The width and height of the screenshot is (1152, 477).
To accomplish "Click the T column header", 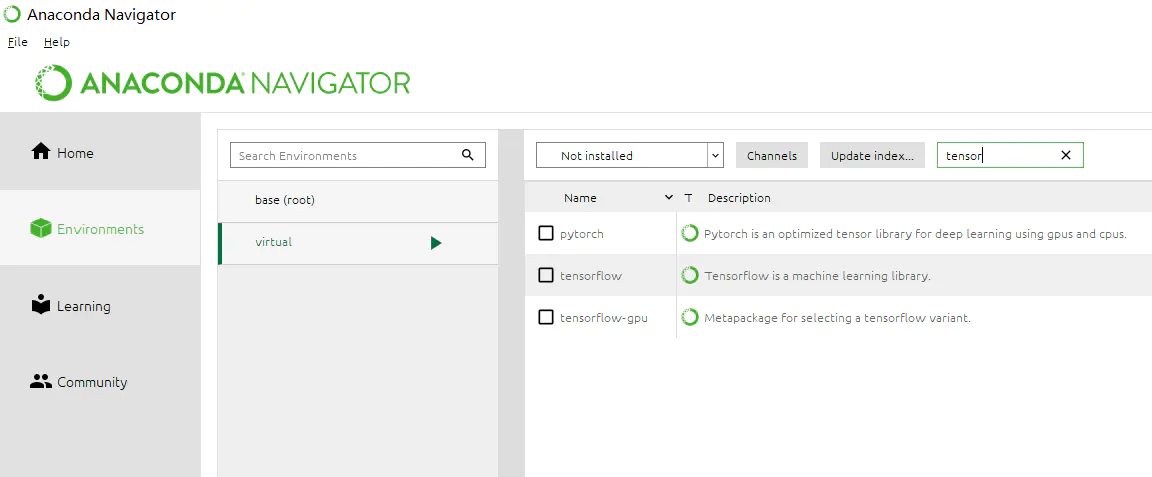I will click(688, 198).
